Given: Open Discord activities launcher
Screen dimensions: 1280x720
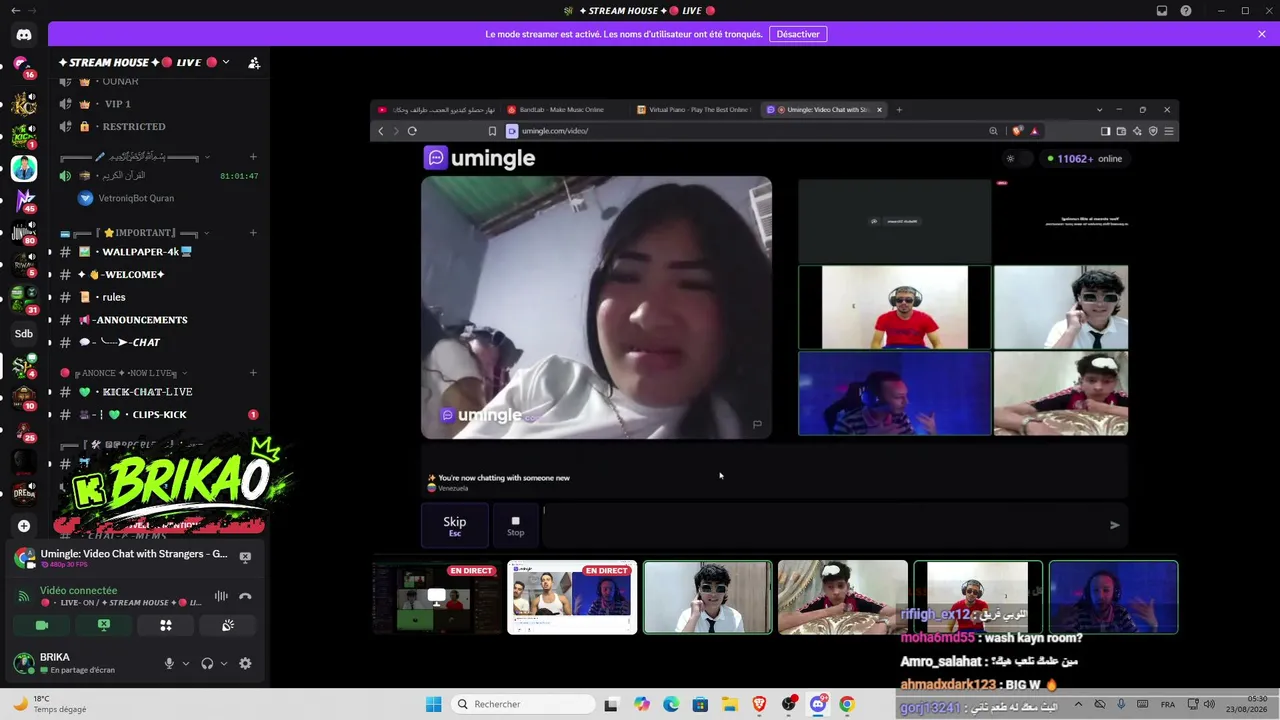Looking at the screenshot, I should (166, 625).
